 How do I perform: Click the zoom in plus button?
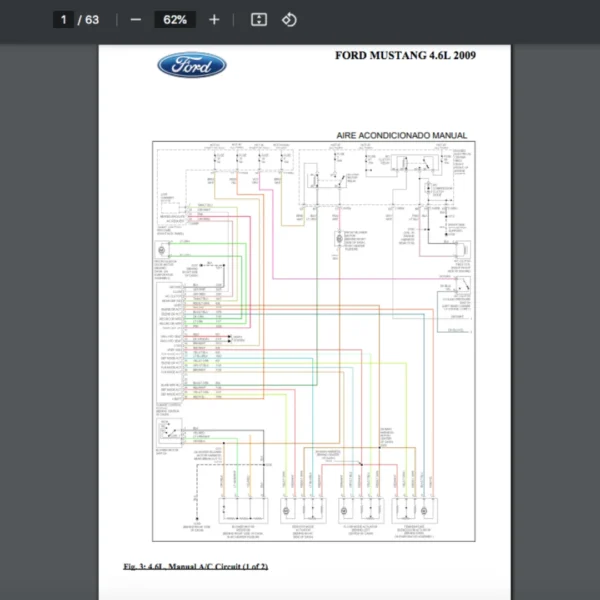click(214, 19)
